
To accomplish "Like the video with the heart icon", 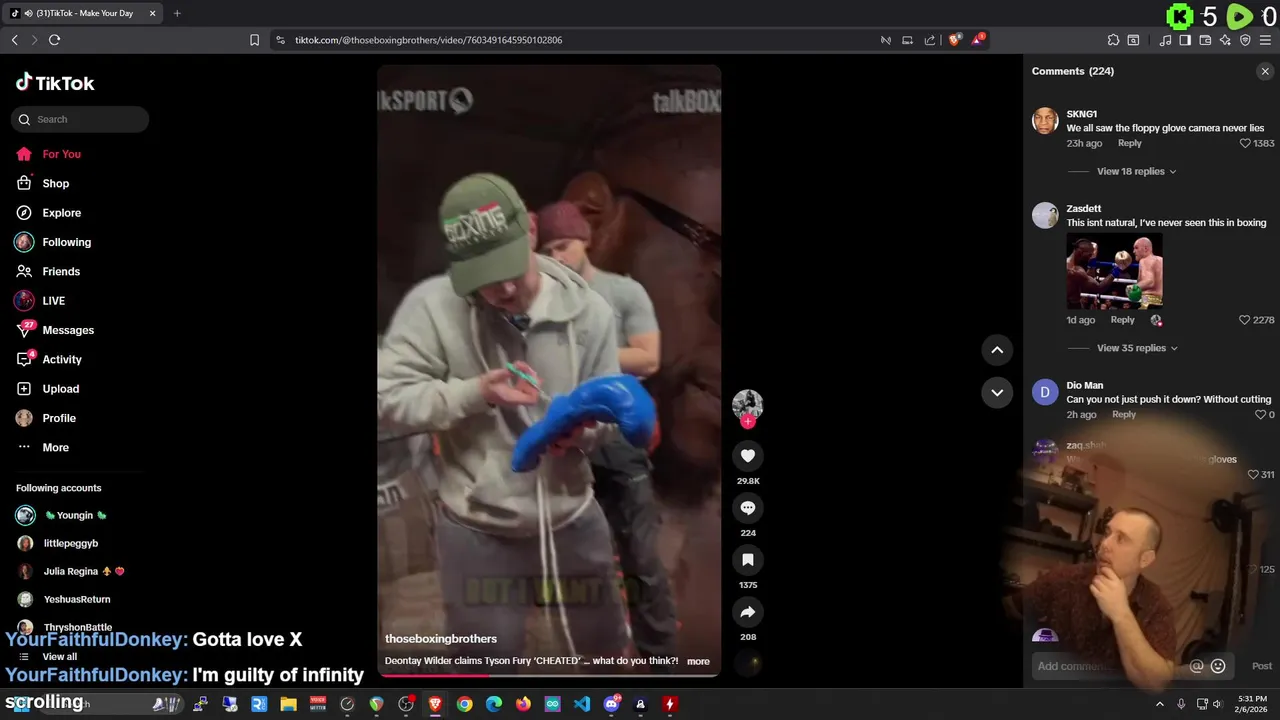I will 747,456.
